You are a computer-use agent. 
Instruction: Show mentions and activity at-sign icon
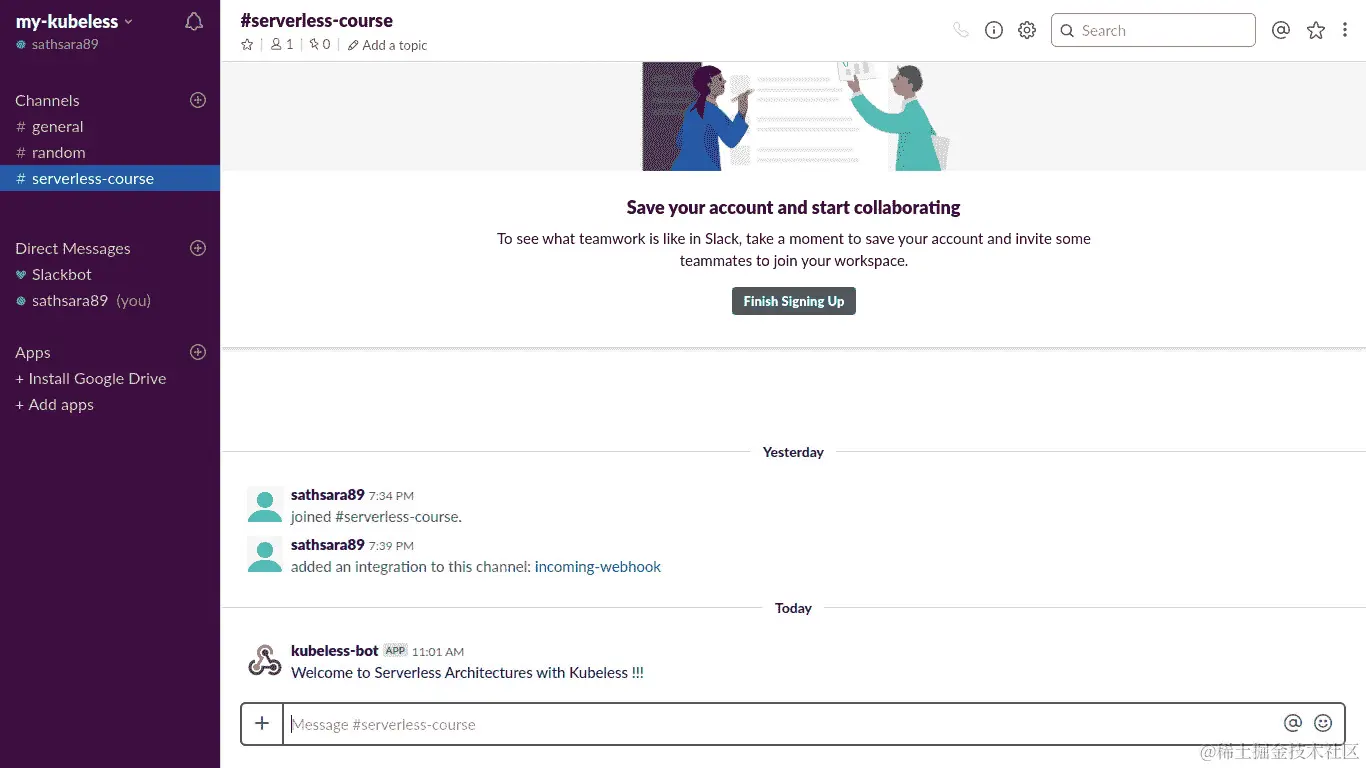(x=1281, y=30)
